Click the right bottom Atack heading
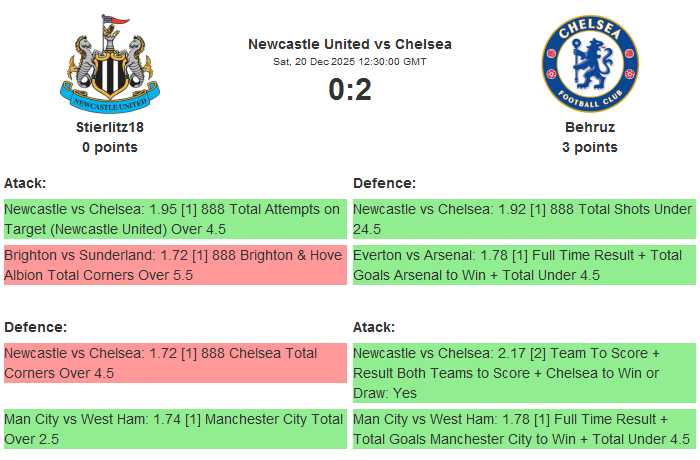Screen dimensions: 700x460 point(374,327)
